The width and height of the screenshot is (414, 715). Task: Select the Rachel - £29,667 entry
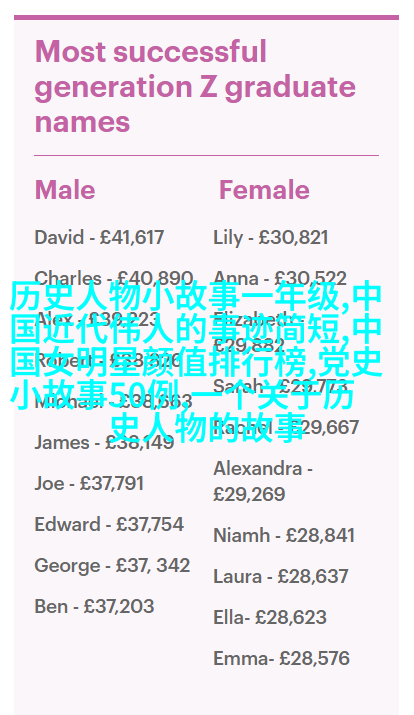[x=286, y=428]
